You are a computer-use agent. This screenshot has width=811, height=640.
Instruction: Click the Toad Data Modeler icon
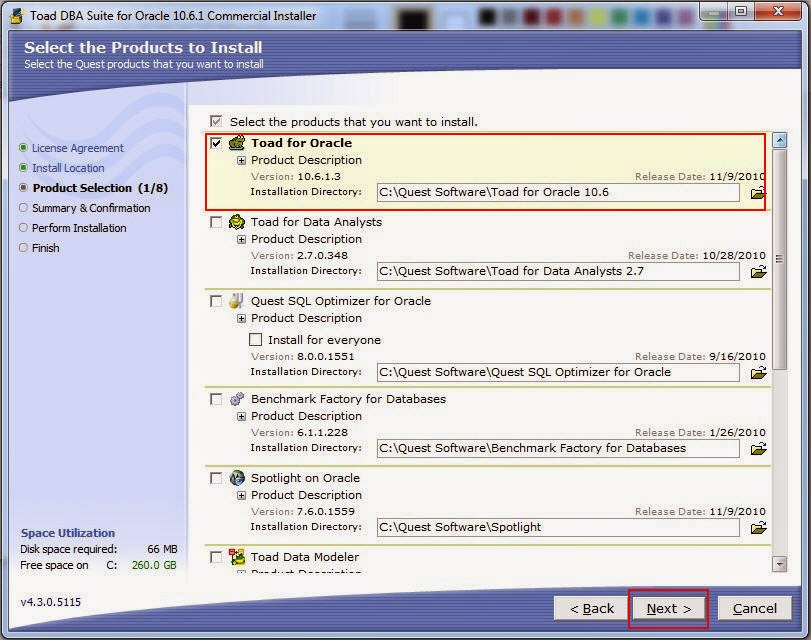pos(237,557)
